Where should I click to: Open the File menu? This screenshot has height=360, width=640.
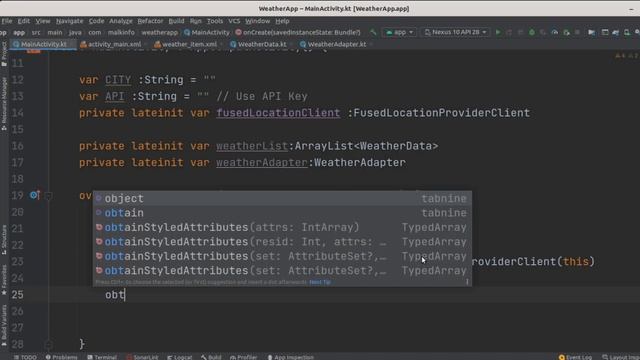[7, 21]
